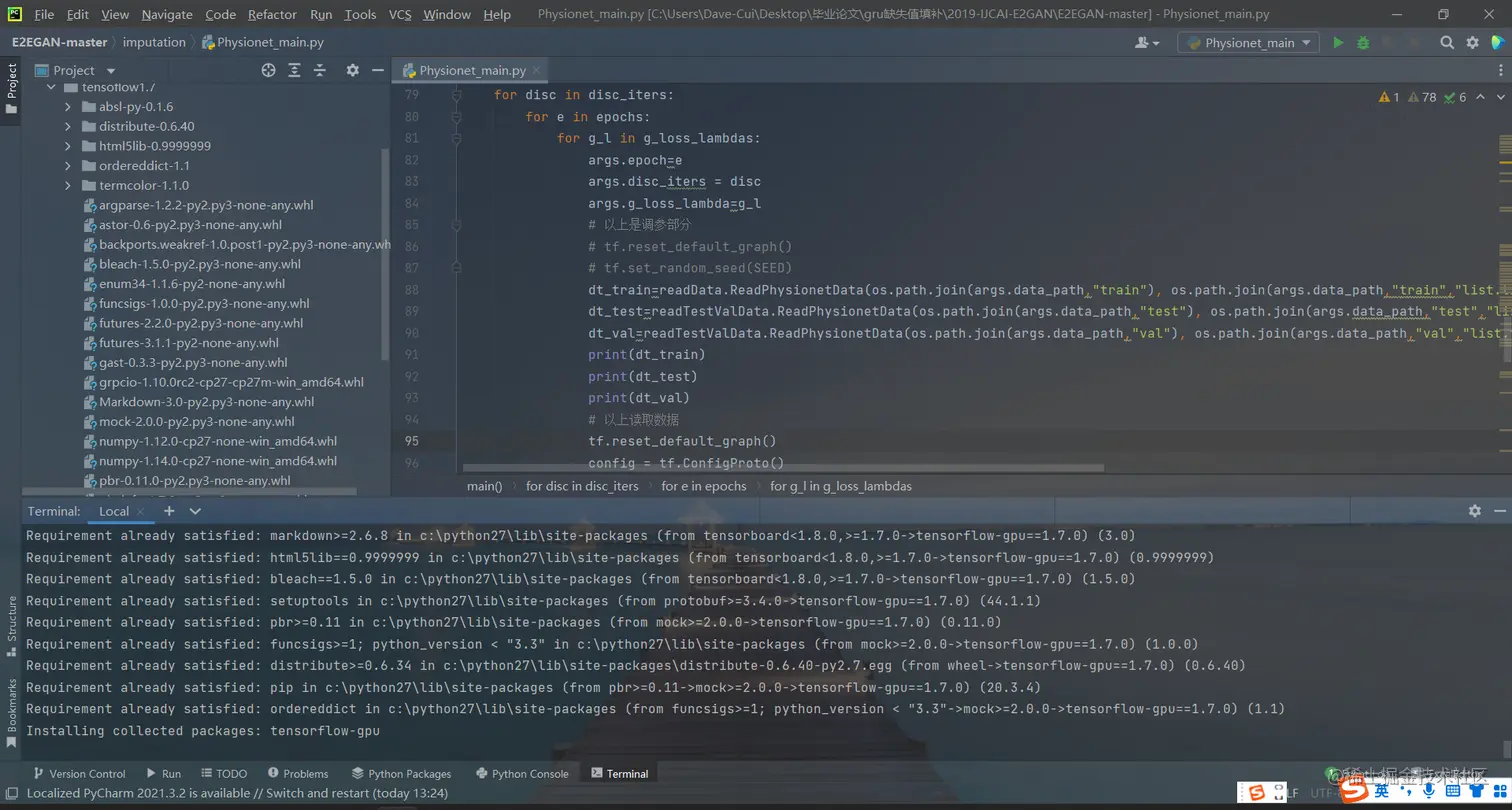Open Terminal panel settings gear
Viewport: 1512px width, 810px height.
pyautogui.click(x=1474, y=511)
